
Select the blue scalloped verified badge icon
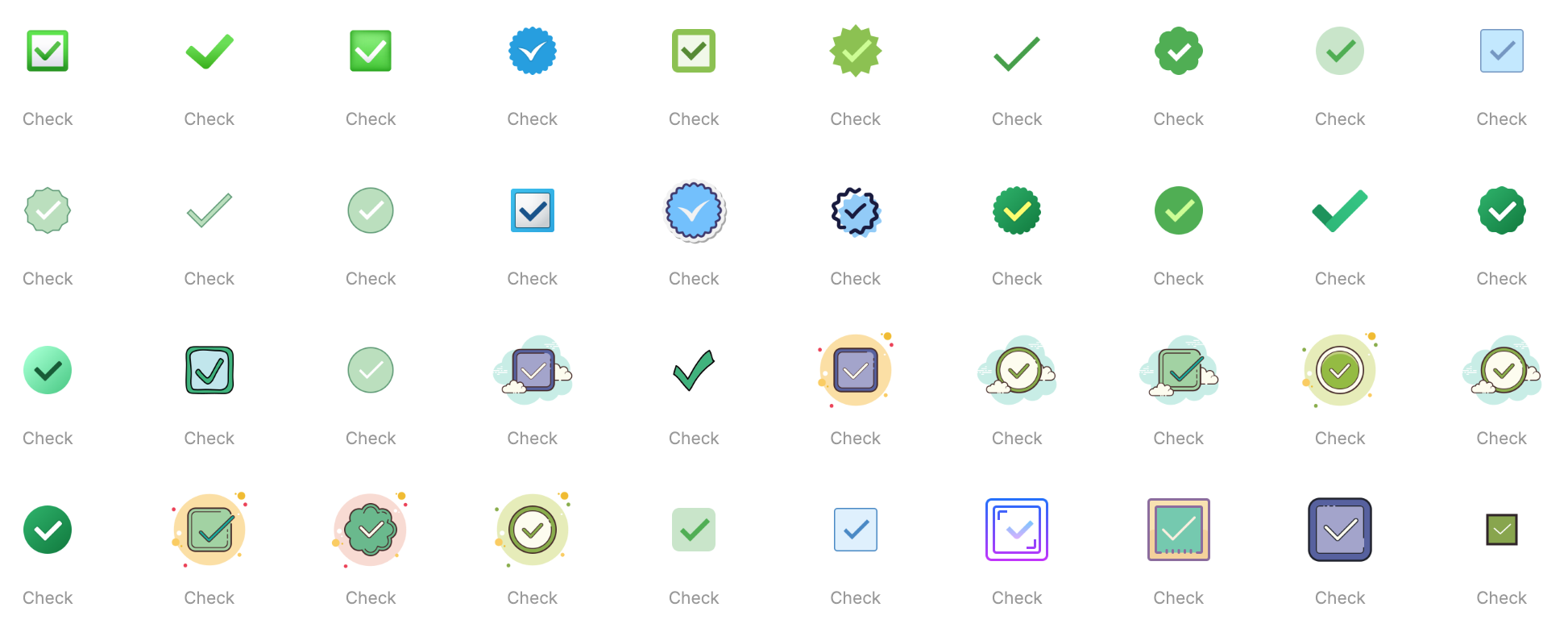[x=532, y=51]
